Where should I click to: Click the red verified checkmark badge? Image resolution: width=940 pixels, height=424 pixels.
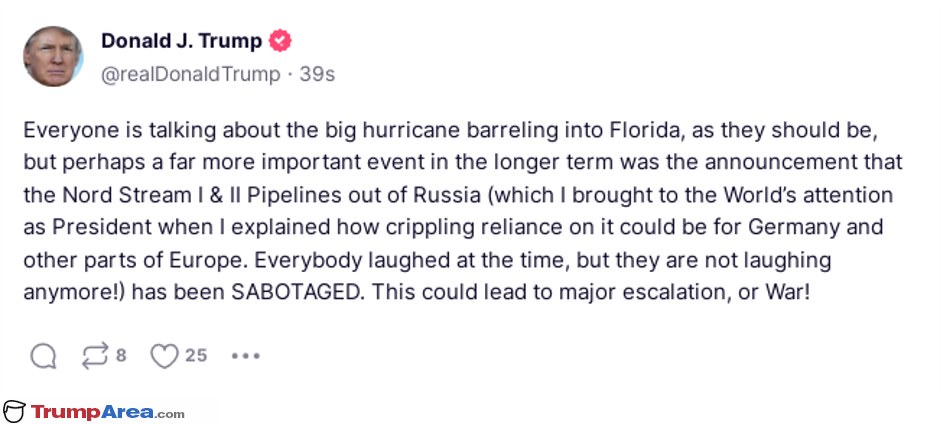(x=280, y=41)
